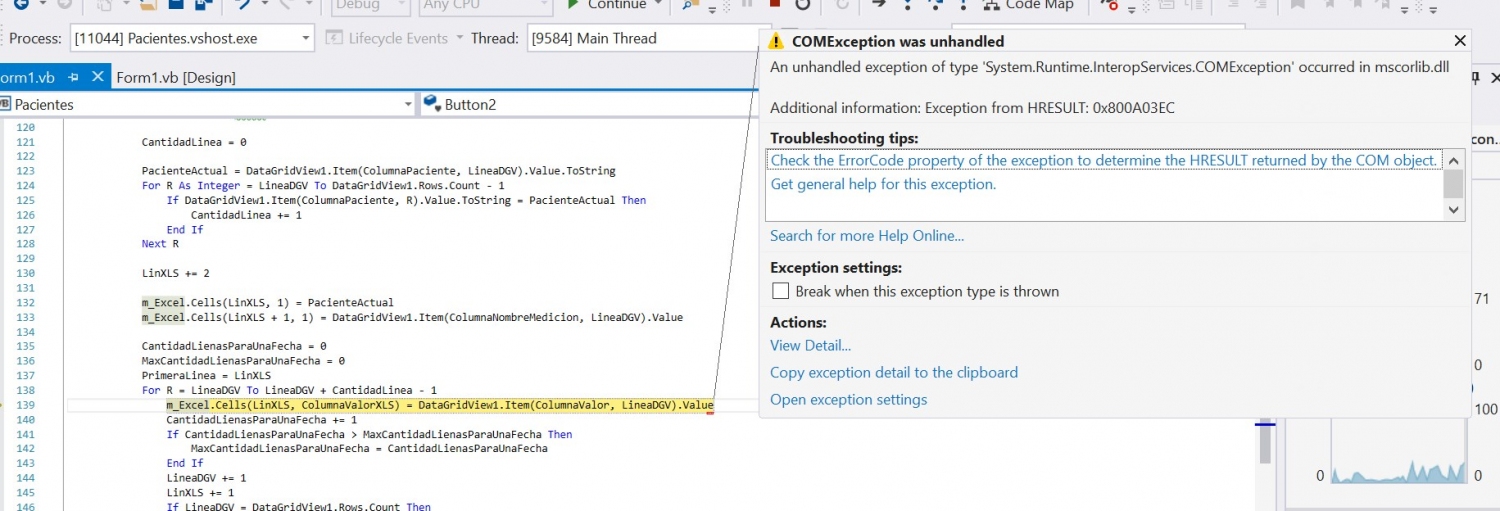Enable 'Break when this exception type is thrown'

coord(781,292)
